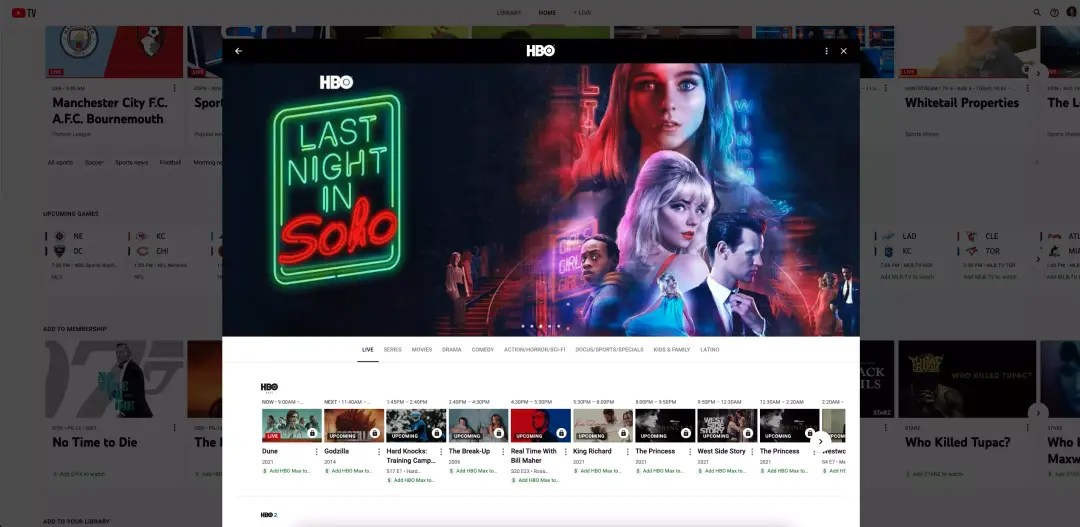The height and width of the screenshot is (527, 1080).
Task: Click lock icon on Godzilla thumbnail
Action: coord(375,433)
